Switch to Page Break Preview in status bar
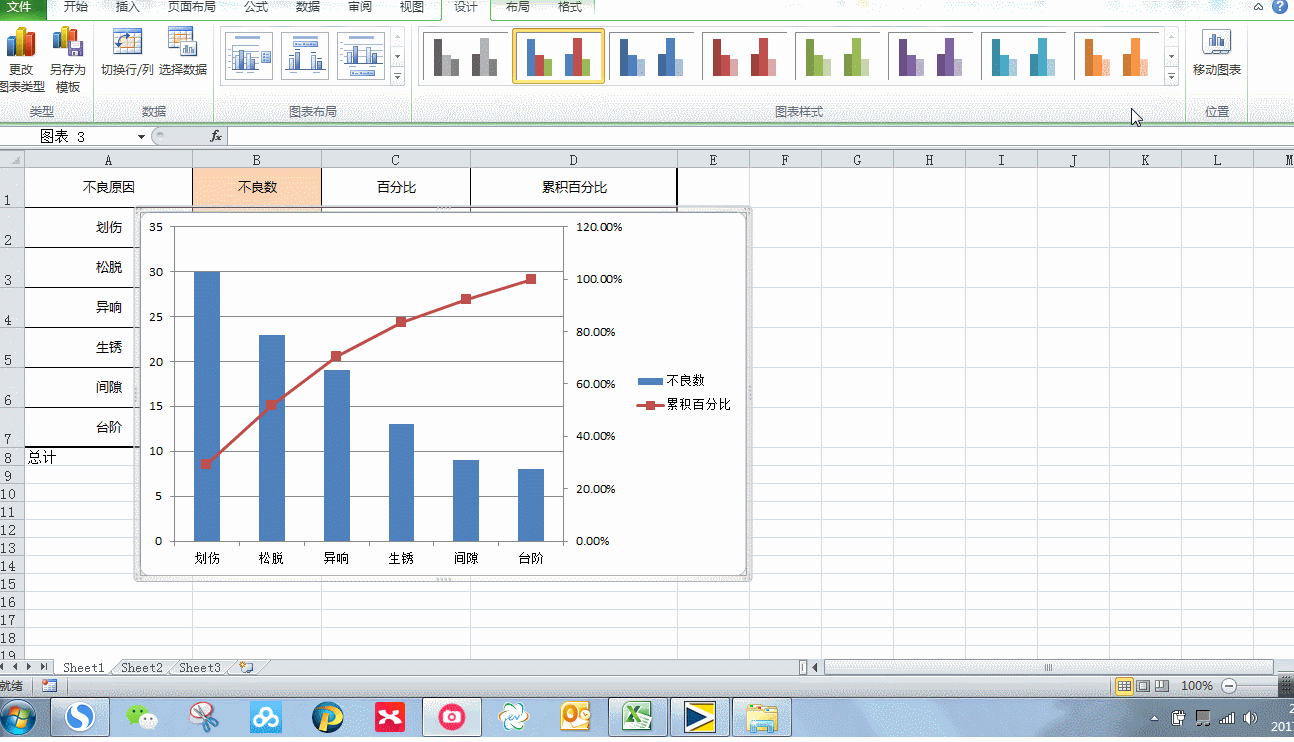 pyautogui.click(x=1161, y=686)
